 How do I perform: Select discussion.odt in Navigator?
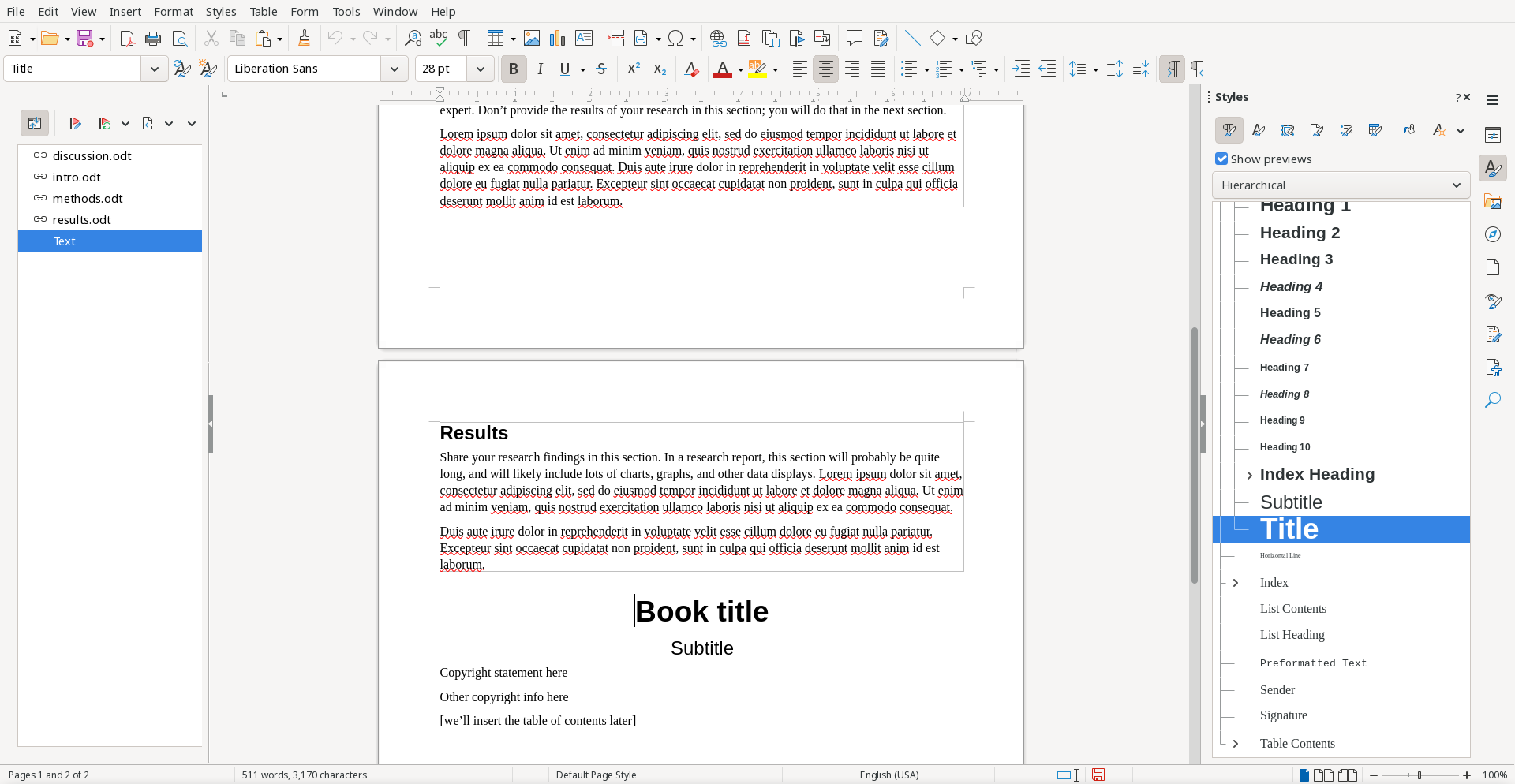pyautogui.click(x=110, y=155)
